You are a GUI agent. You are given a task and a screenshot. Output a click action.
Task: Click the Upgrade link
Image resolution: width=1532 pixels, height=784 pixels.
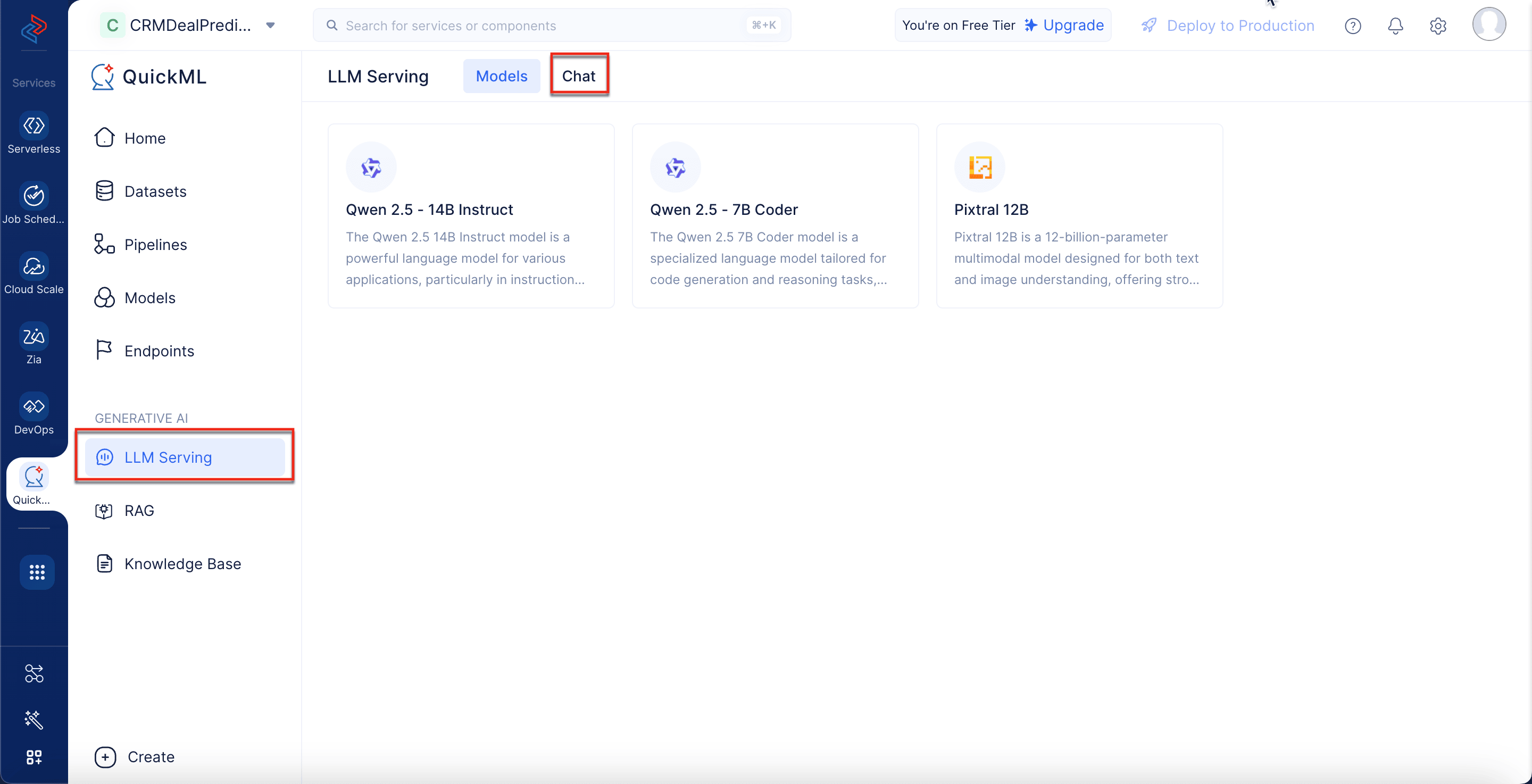point(1064,26)
